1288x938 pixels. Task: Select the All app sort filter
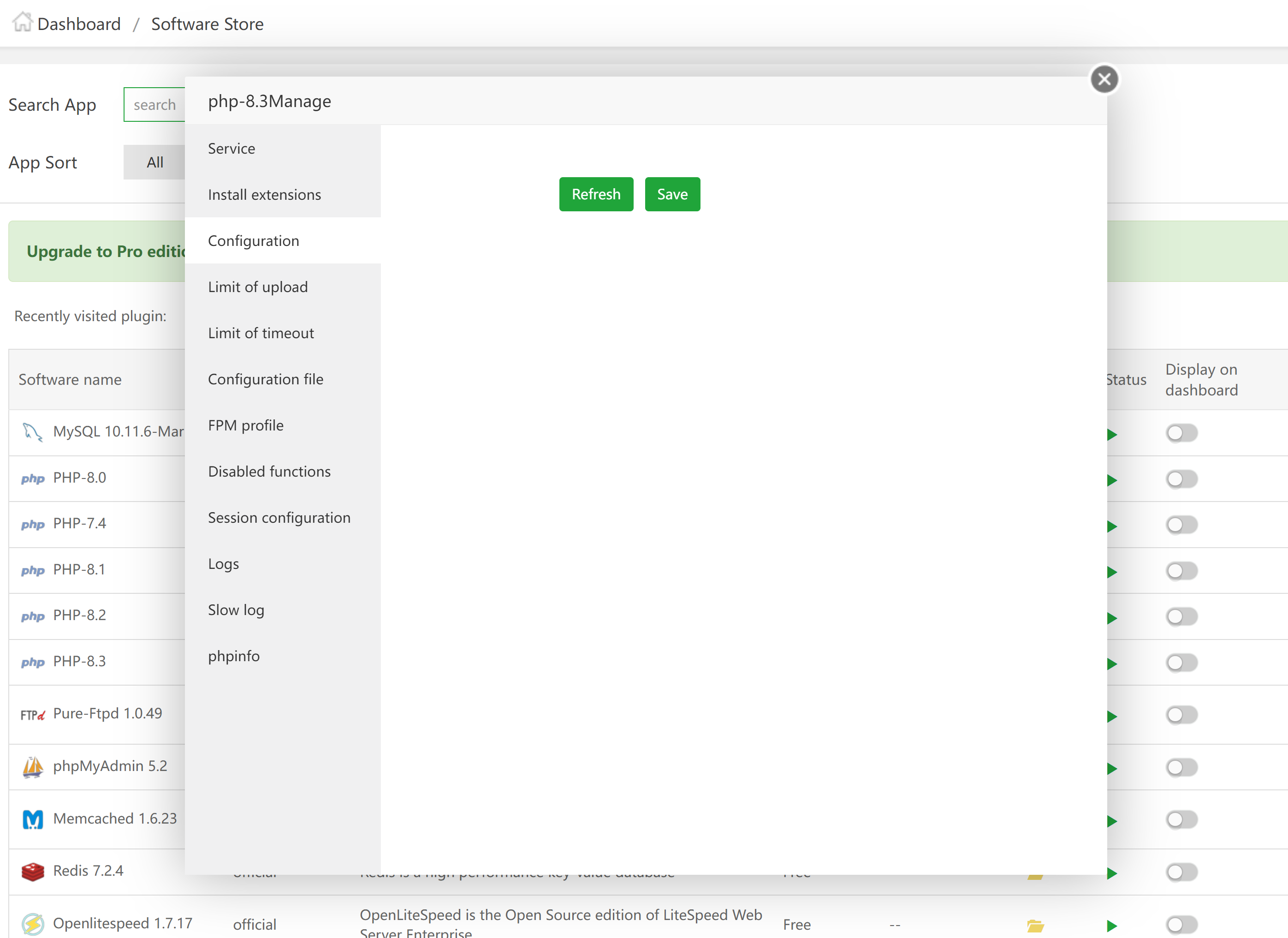(154, 162)
